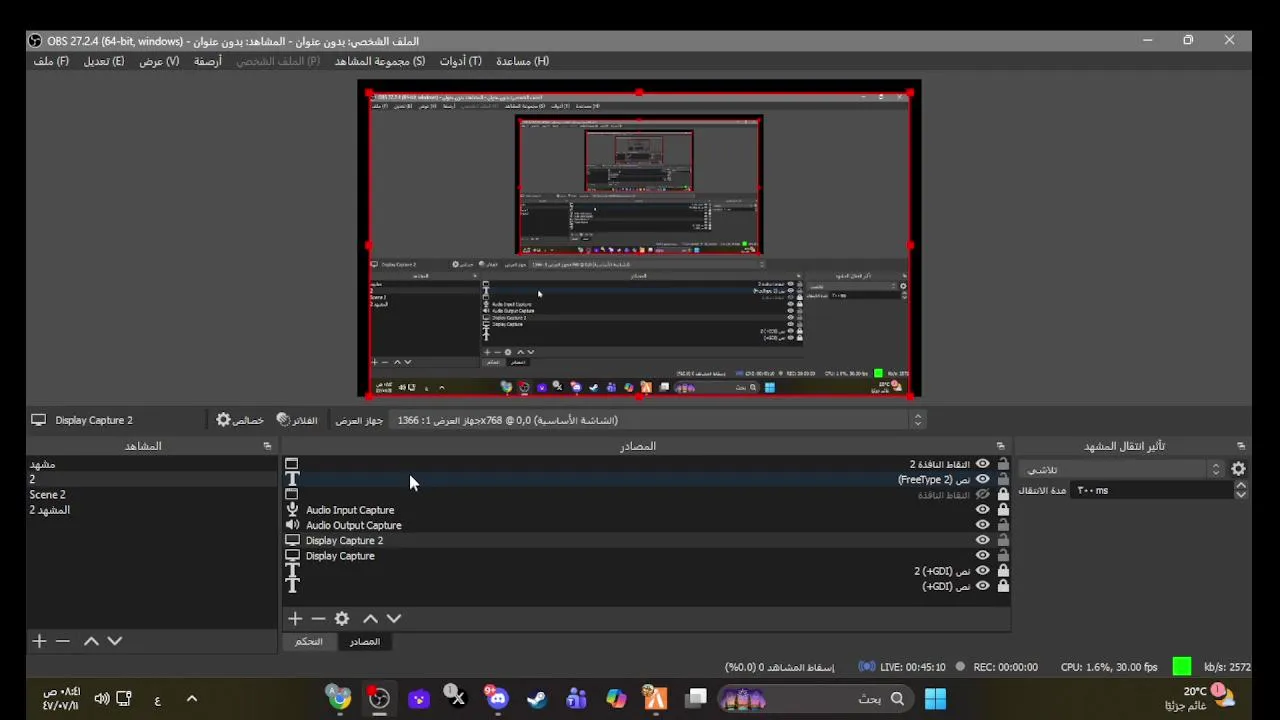Open Discord from the taskbar
This screenshot has height=720, width=1280.
[497, 698]
